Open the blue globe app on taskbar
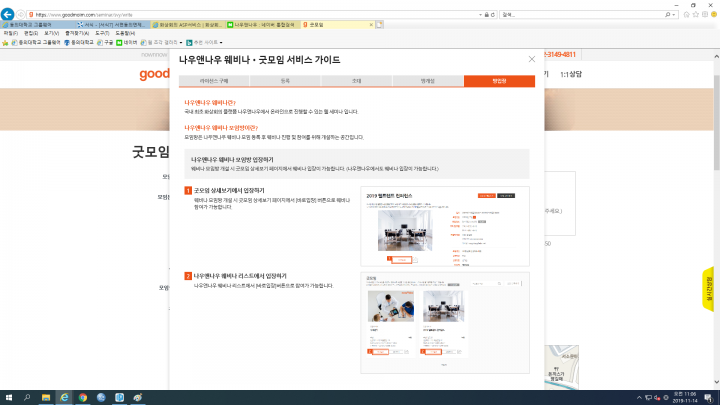The width and height of the screenshot is (720, 405). pyautogui.click(x=101, y=398)
